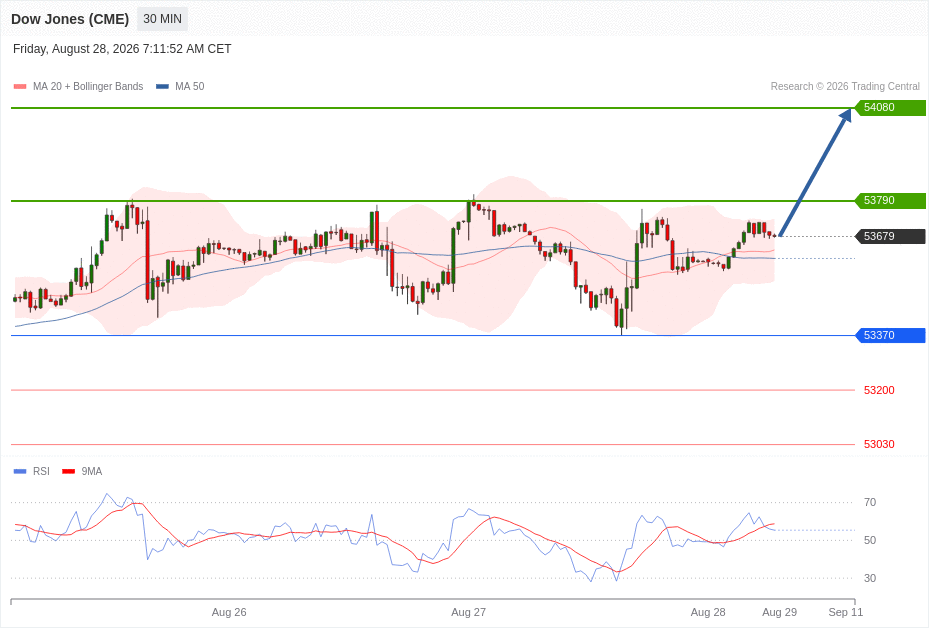Click the 53370 pivot price tag

(x=890, y=335)
